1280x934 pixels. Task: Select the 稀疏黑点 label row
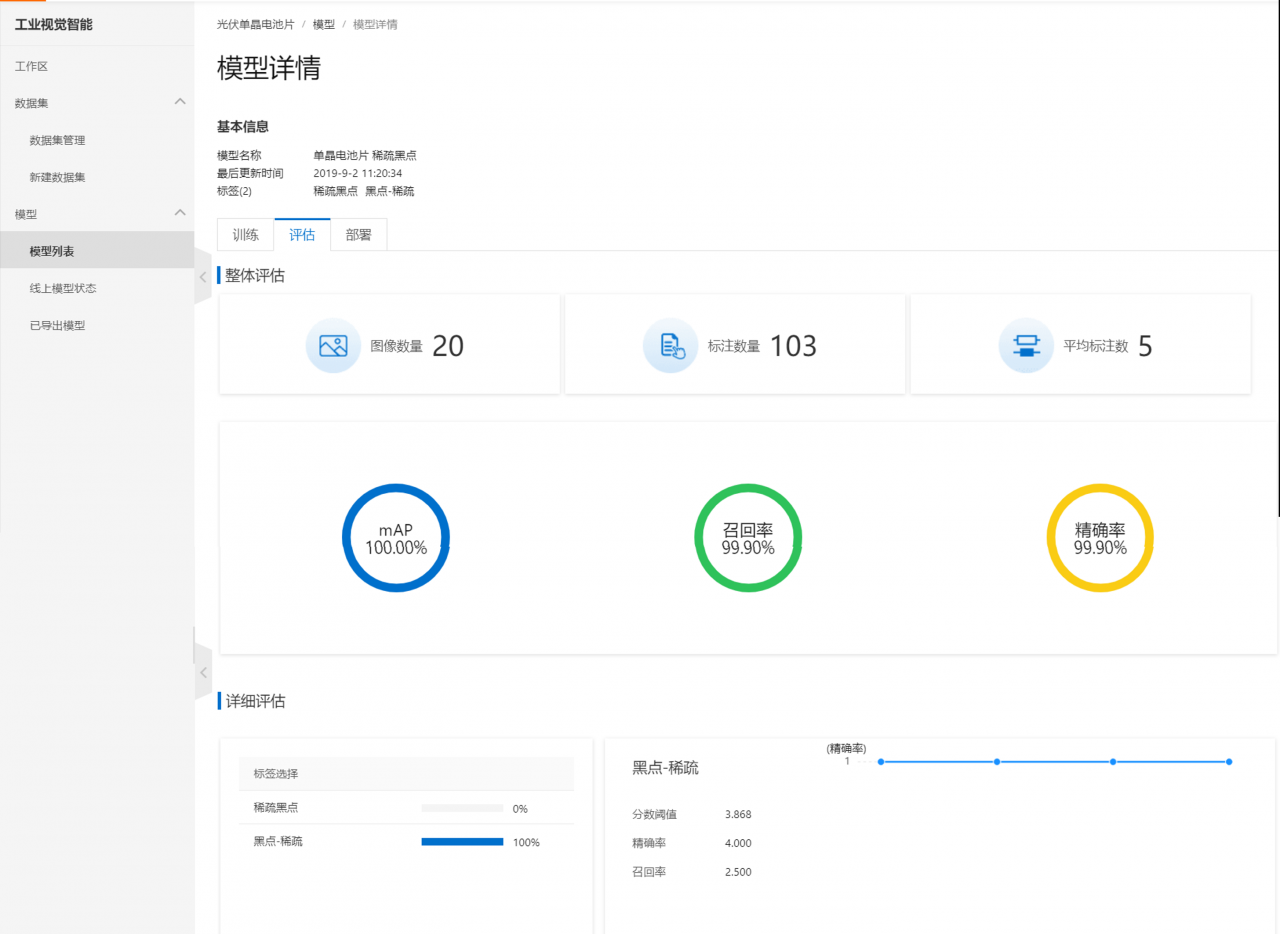pyautogui.click(x=406, y=808)
